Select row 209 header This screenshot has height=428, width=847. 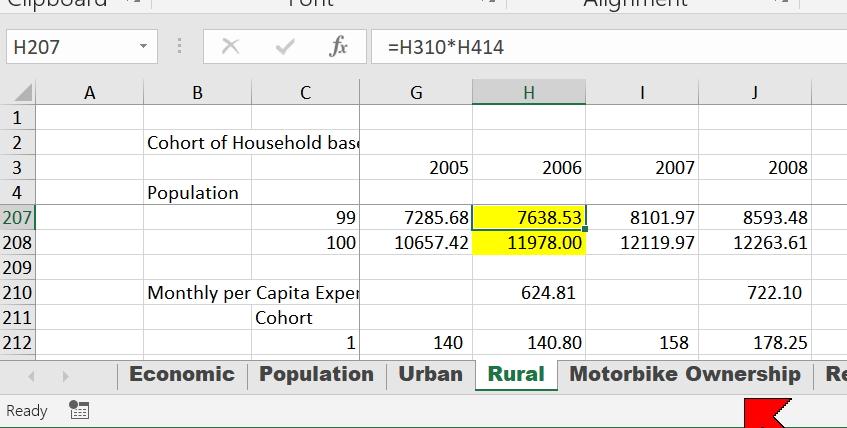click(x=17, y=267)
